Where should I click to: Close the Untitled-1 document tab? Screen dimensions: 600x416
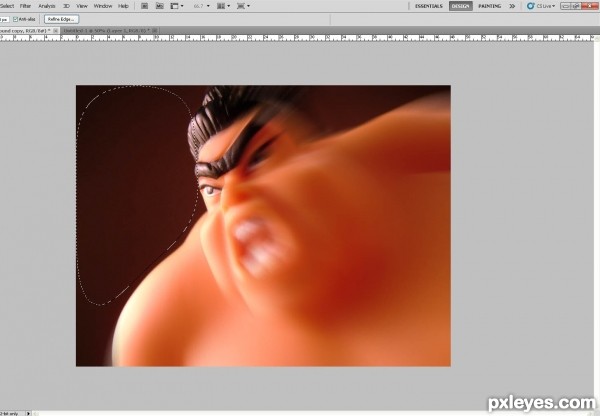[155, 30]
